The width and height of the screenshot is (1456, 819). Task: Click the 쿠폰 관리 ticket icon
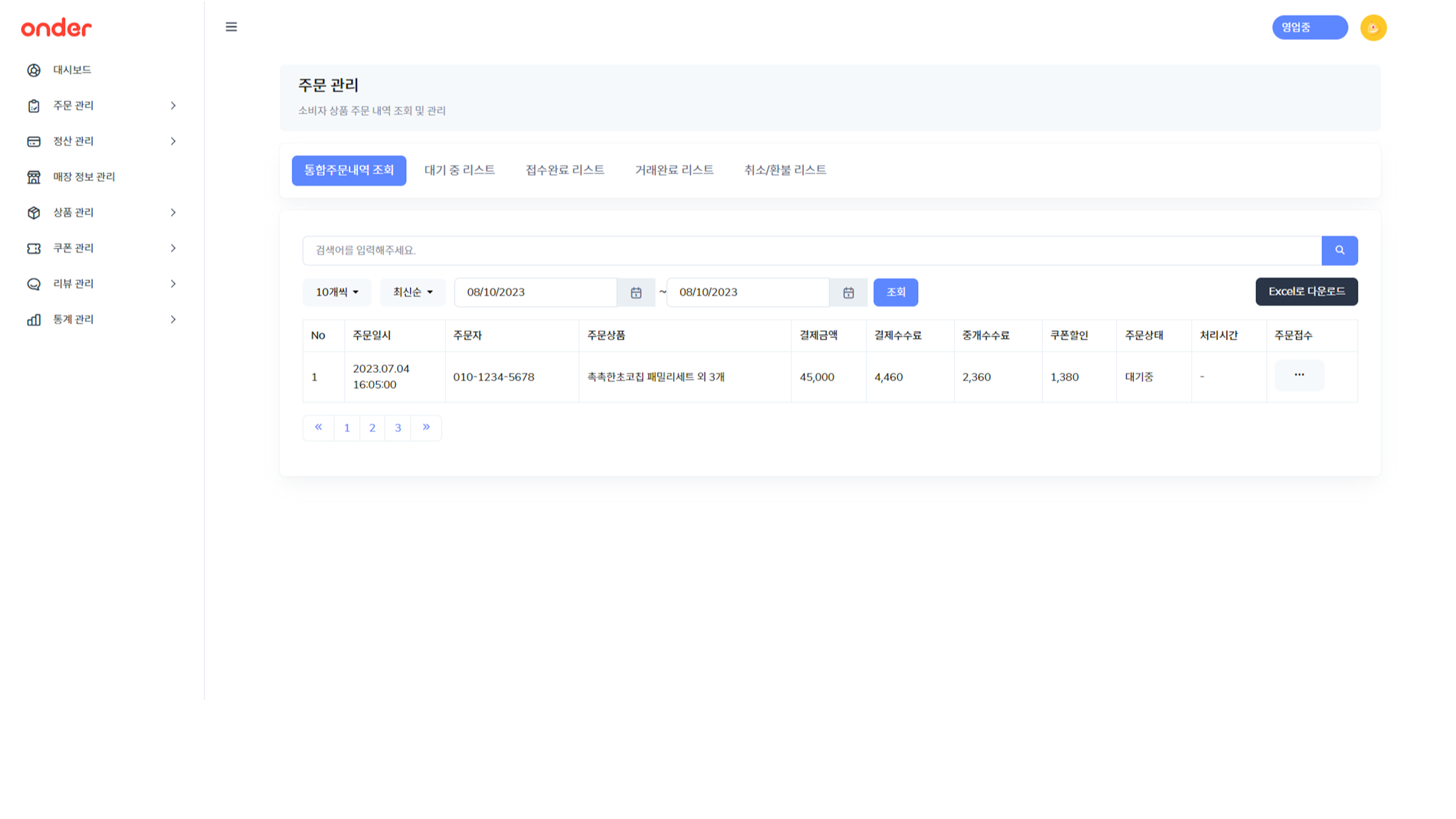[x=34, y=248]
